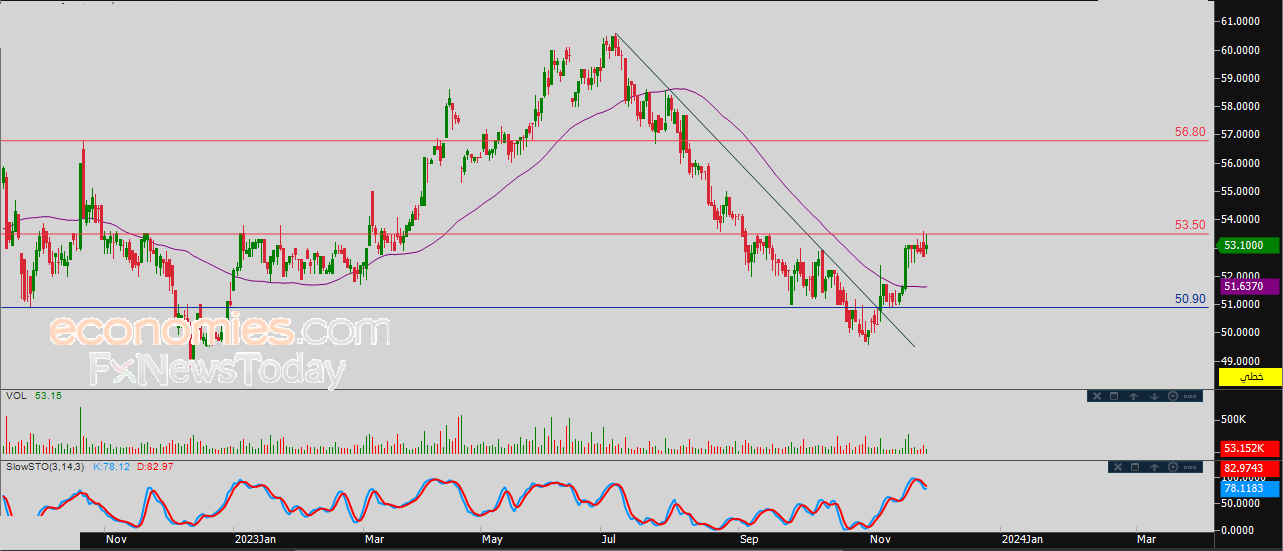
Task: Click the red 53.152K volume tag
Action: 1250,448
